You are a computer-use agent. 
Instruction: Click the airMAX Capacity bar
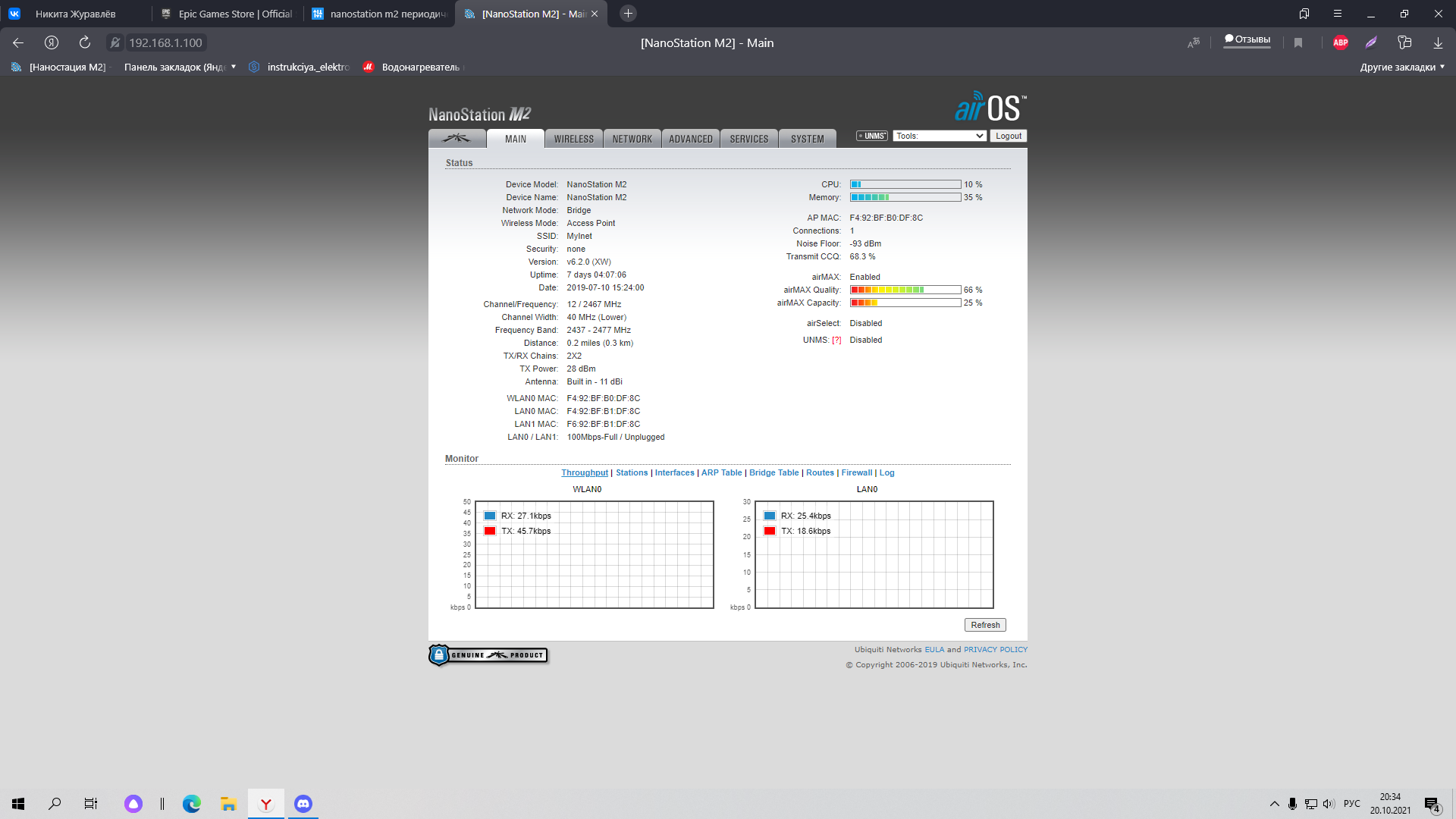click(905, 303)
